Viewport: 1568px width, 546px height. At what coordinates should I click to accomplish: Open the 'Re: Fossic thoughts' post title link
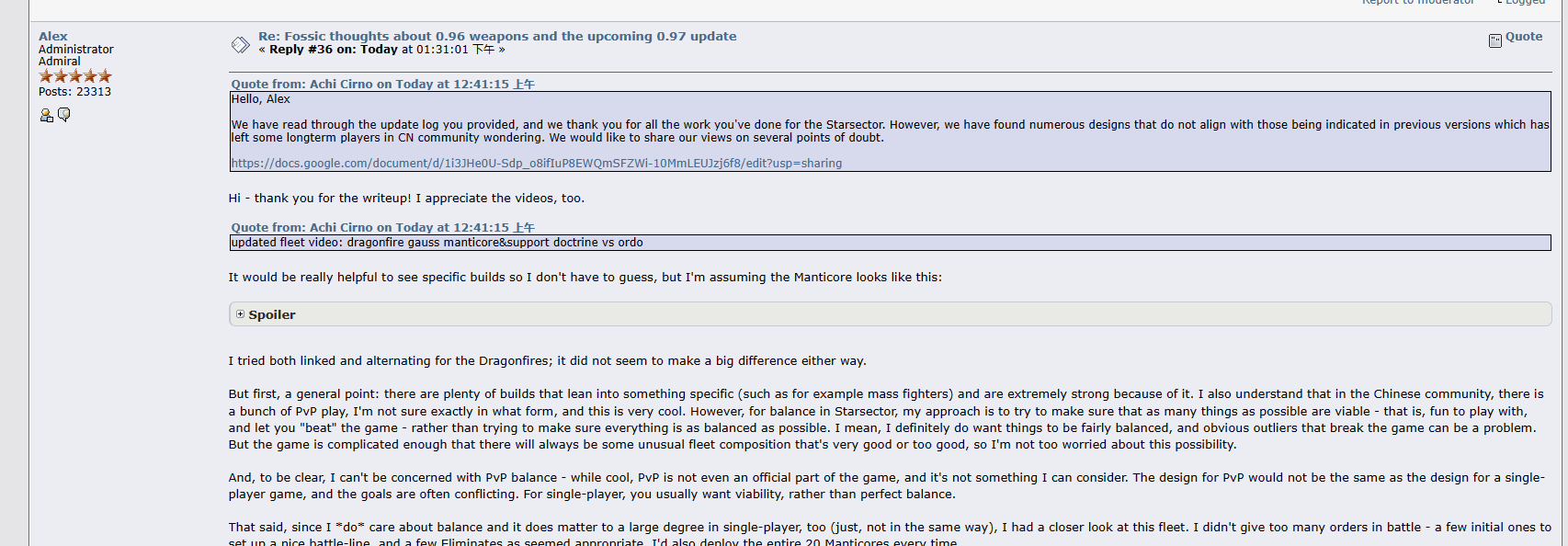[497, 37]
